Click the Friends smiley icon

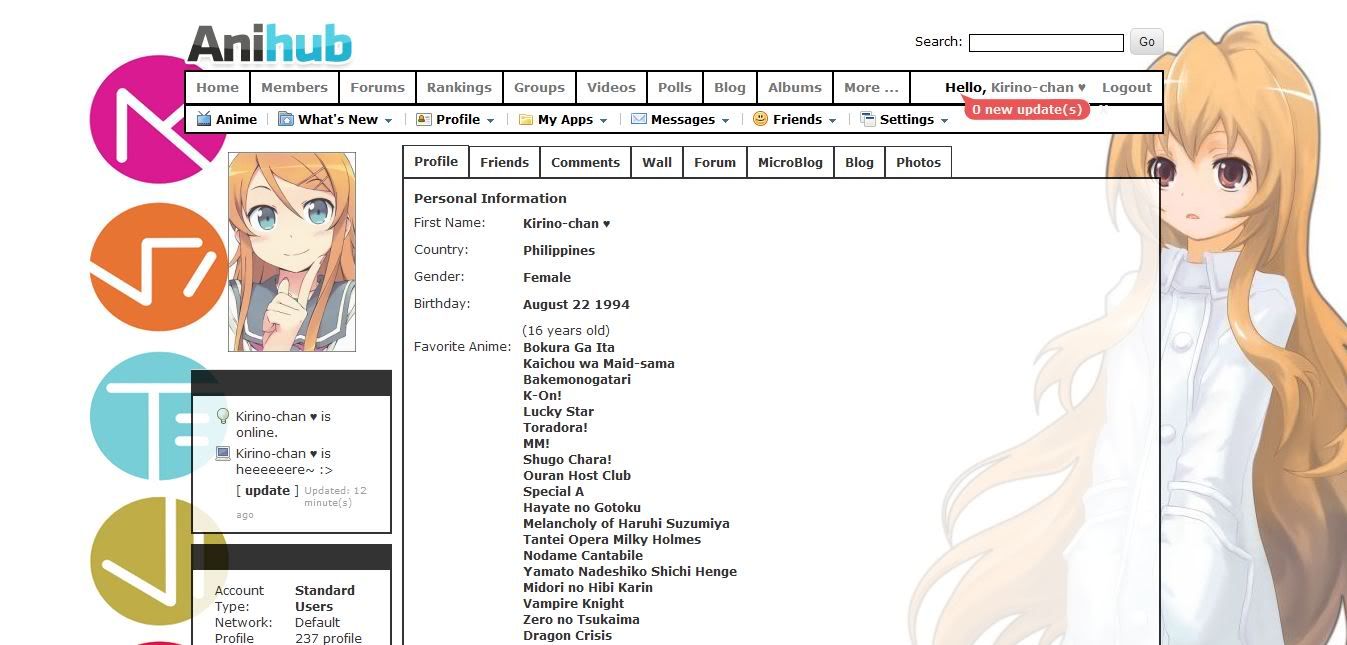pos(761,119)
